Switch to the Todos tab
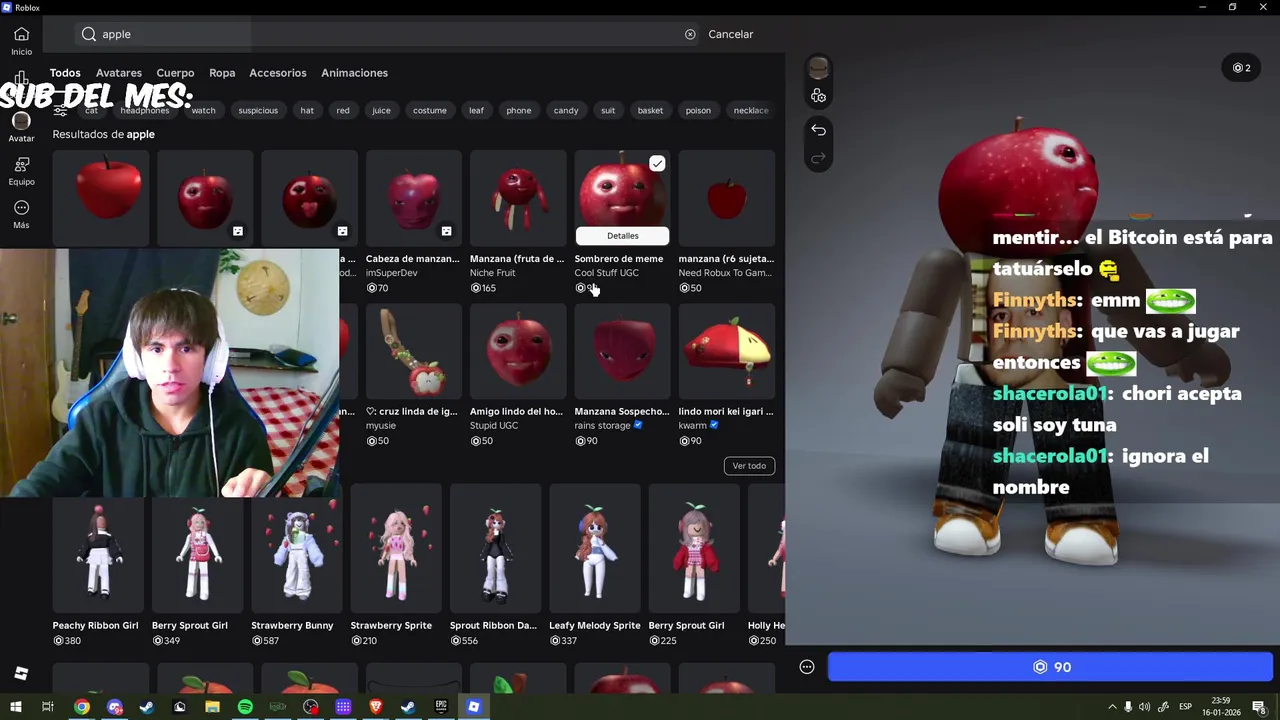This screenshot has width=1280, height=720. (65, 73)
